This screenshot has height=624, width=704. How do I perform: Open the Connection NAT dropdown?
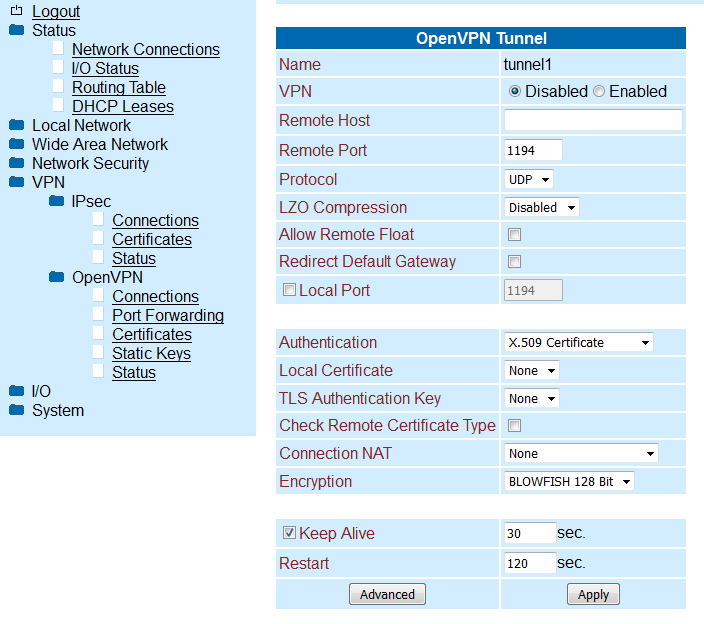coord(581,453)
